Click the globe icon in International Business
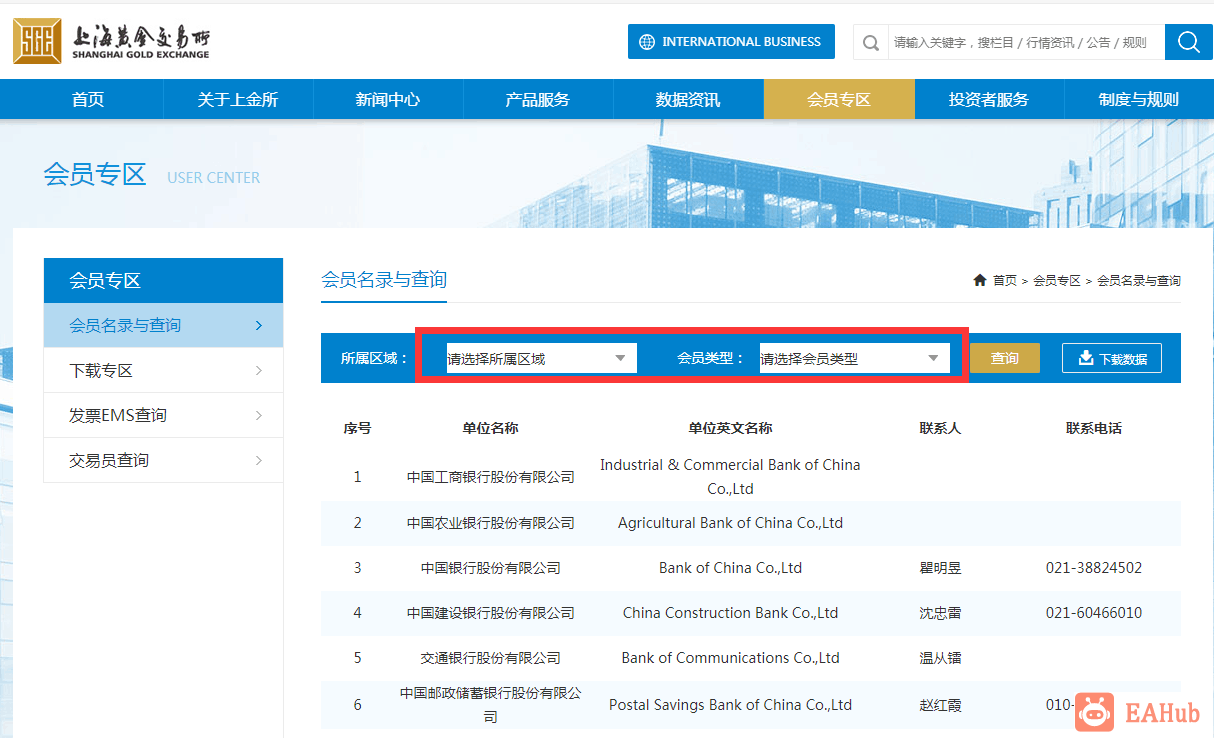The image size is (1214, 738). click(x=646, y=42)
